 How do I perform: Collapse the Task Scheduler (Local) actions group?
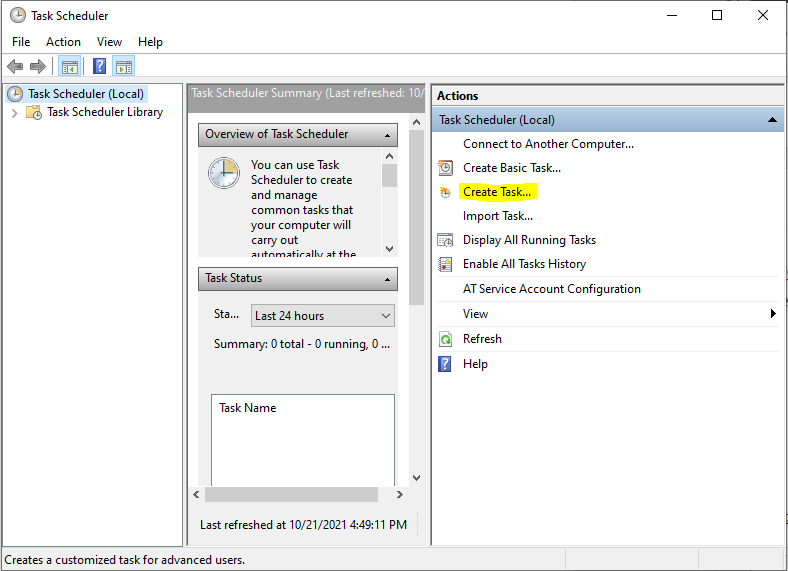tap(772, 120)
